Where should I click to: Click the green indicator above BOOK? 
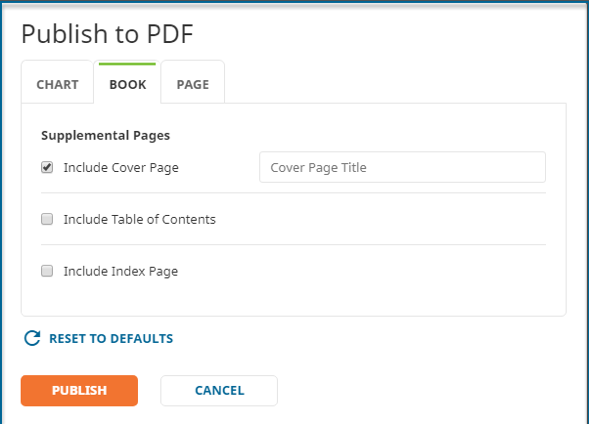(127, 64)
